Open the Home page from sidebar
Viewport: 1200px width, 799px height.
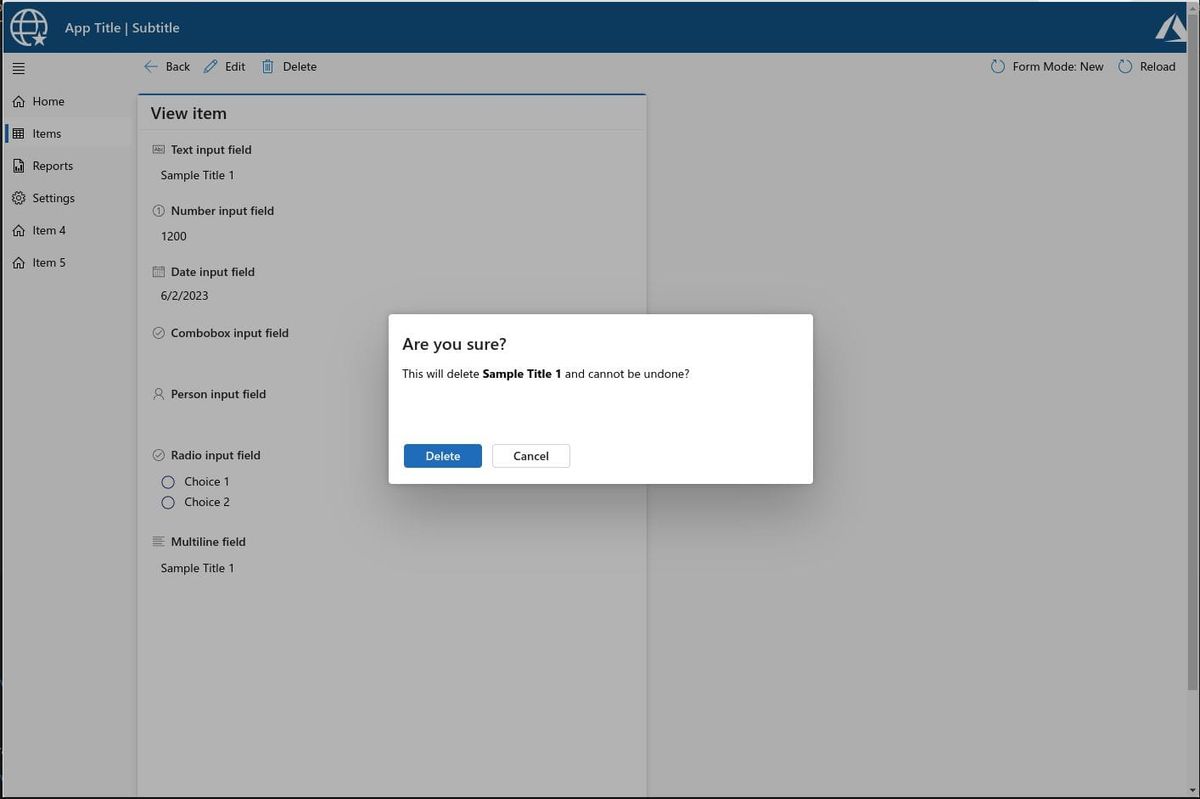(48, 101)
